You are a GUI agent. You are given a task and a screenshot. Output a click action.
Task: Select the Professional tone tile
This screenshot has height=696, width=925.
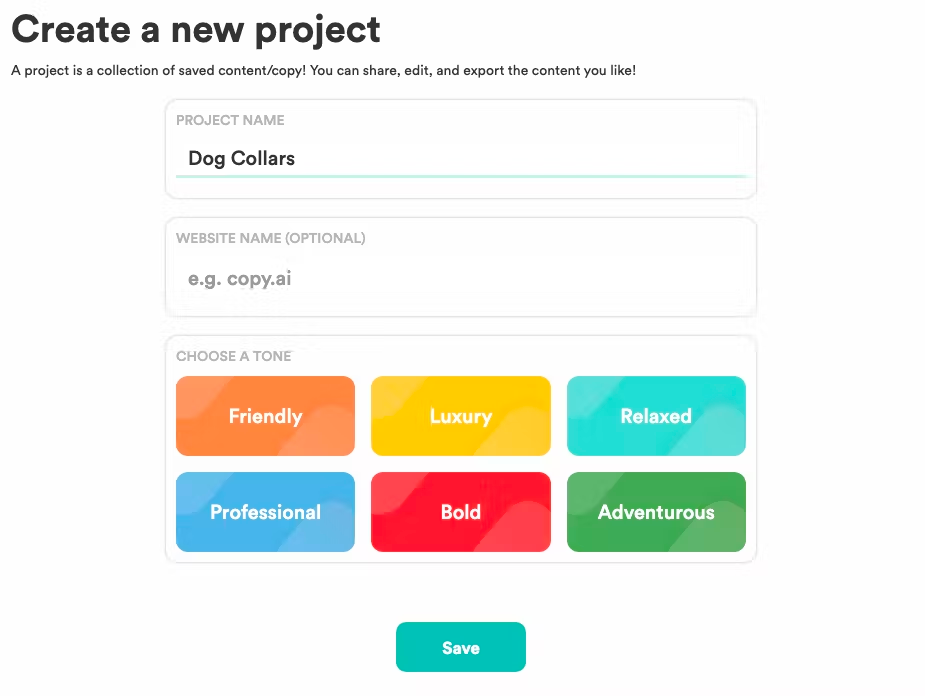pos(265,512)
